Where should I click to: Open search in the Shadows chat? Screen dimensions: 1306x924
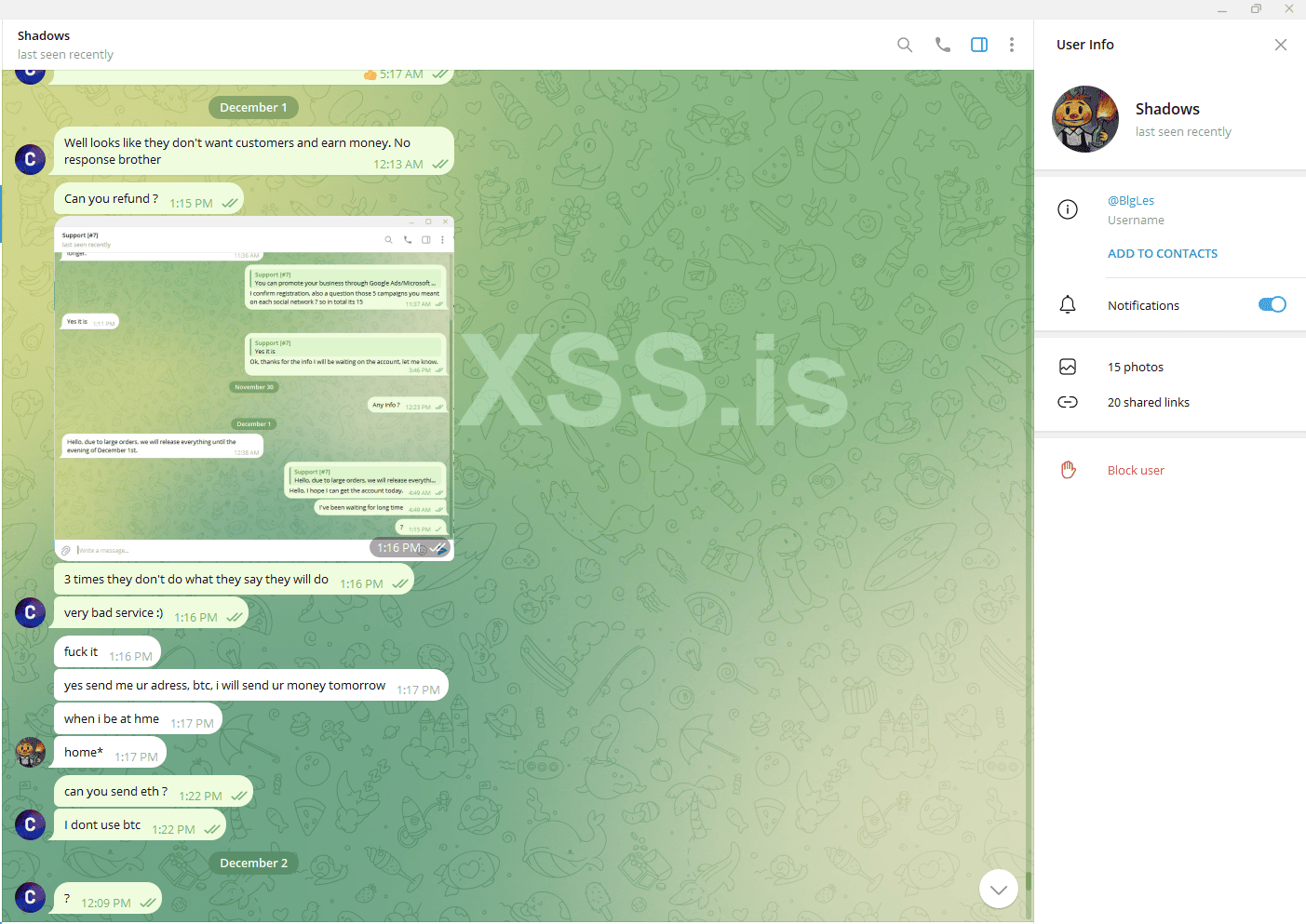904,45
